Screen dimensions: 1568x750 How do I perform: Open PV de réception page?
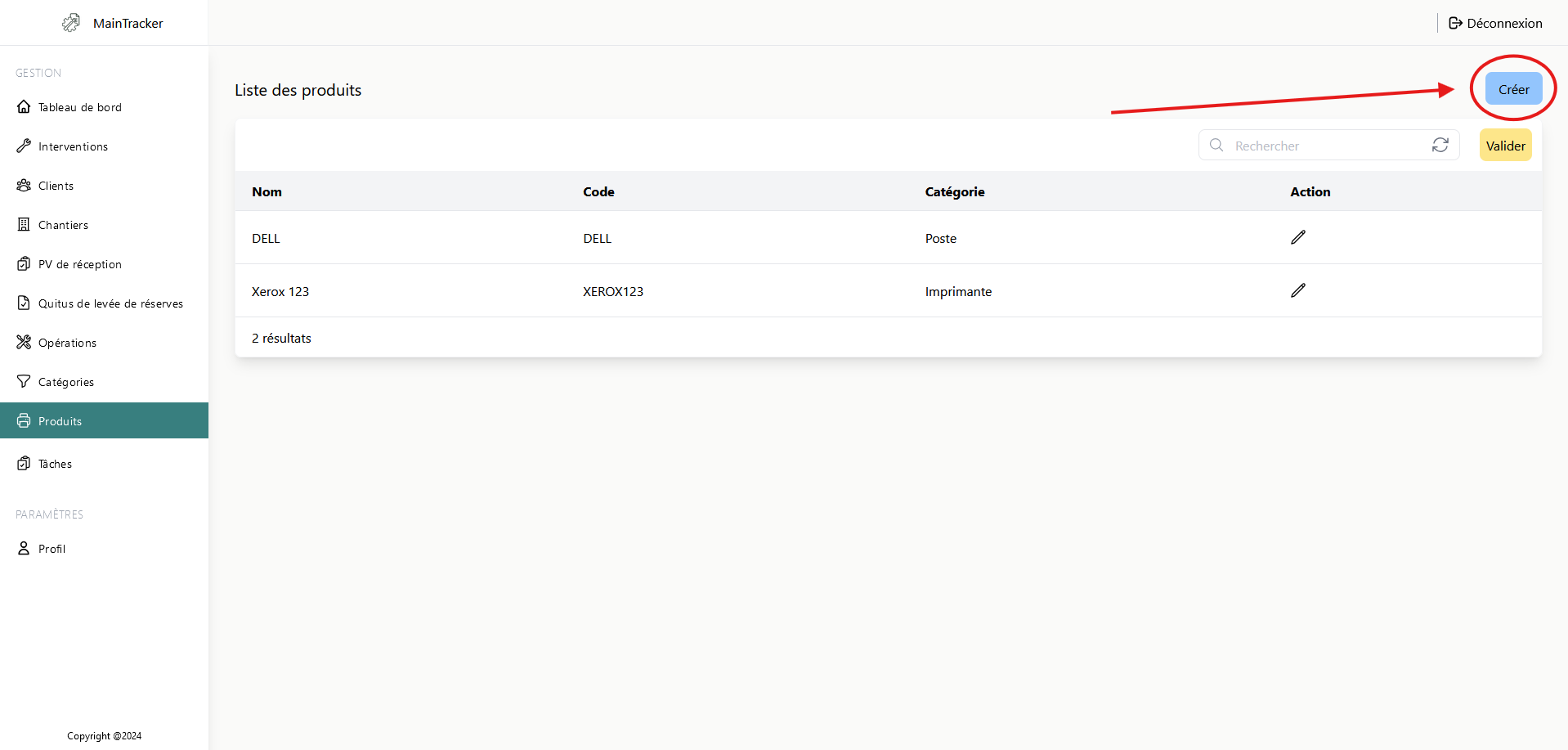click(x=79, y=264)
